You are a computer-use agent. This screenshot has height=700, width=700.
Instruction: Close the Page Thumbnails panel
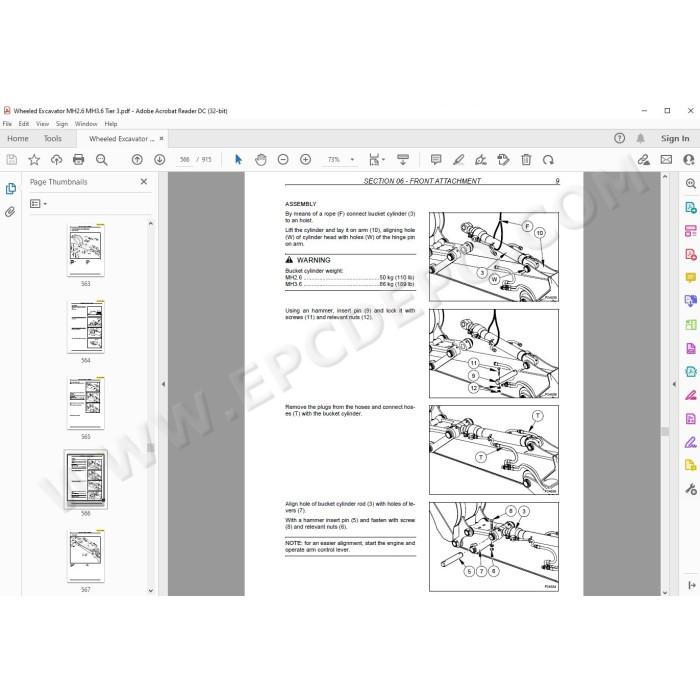click(x=144, y=182)
